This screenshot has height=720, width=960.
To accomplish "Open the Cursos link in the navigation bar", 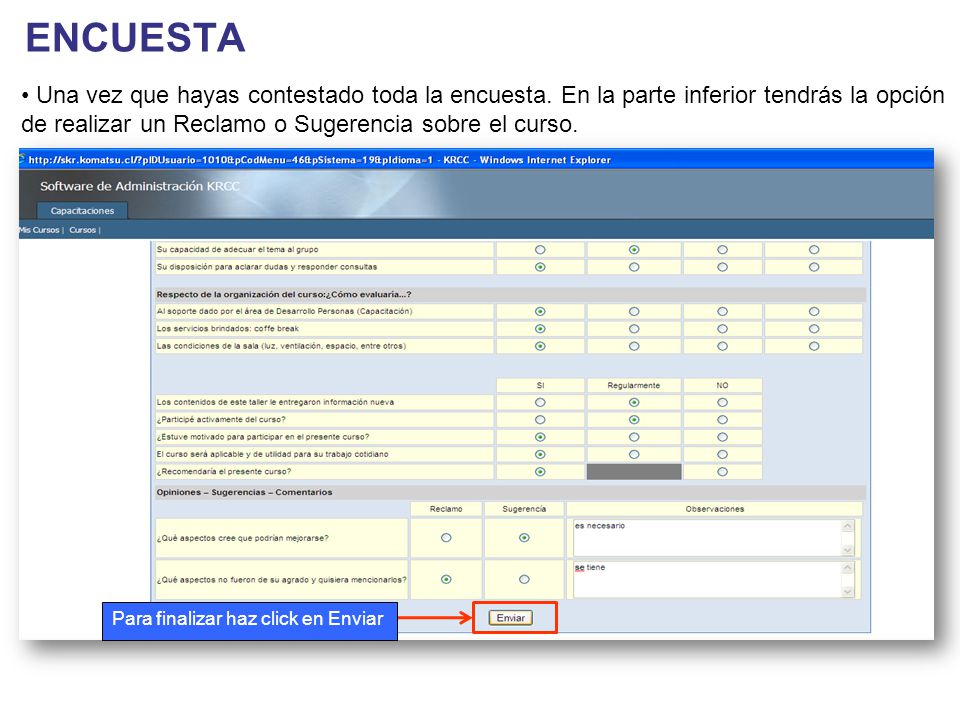I will pyautogui.click(x=83, y=230).
